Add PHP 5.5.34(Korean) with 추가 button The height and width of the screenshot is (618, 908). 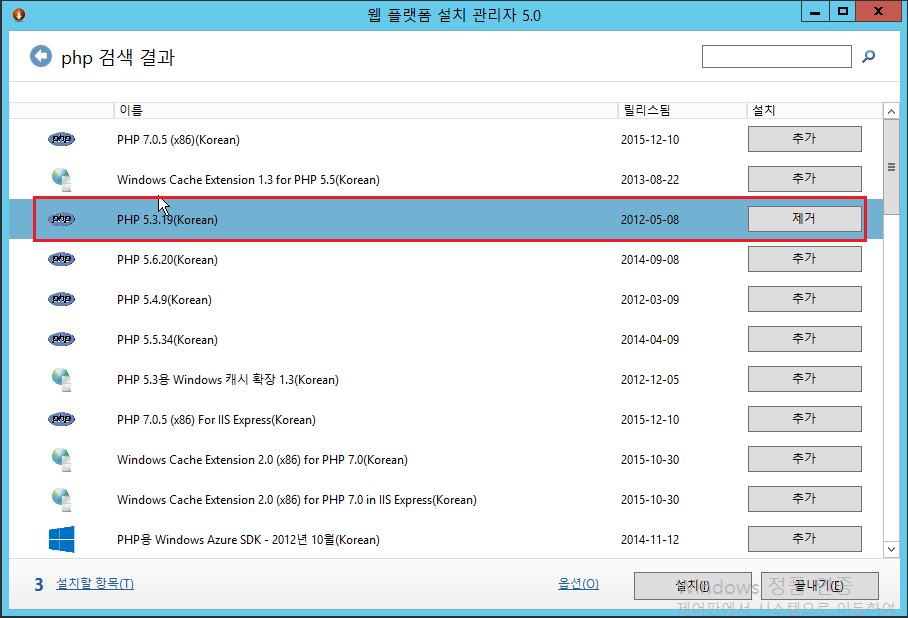[x=804, y=339]
